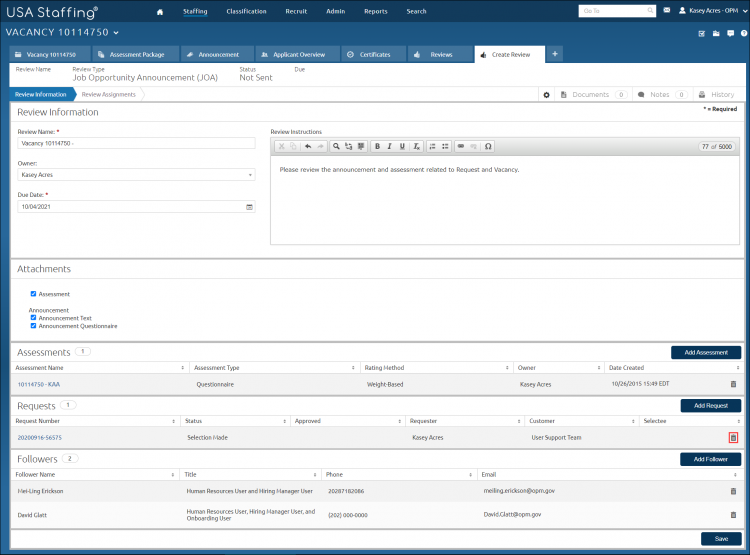Switch to the Assessment Package tab
This screenshot has height=555, width=750.
tap(136, 55)
